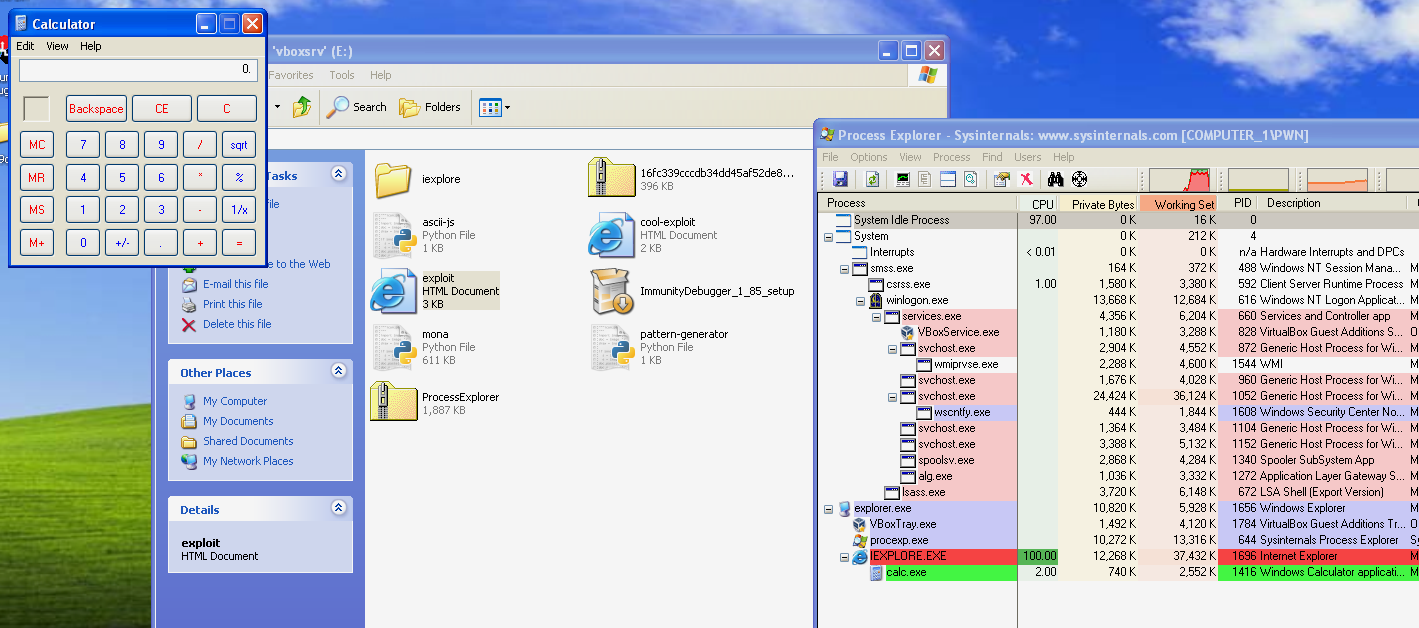The height and width of the screenshot is (628, 1419).
Task: Collapse the explorer.exe tree node
Action: click(x=828, y=508)
